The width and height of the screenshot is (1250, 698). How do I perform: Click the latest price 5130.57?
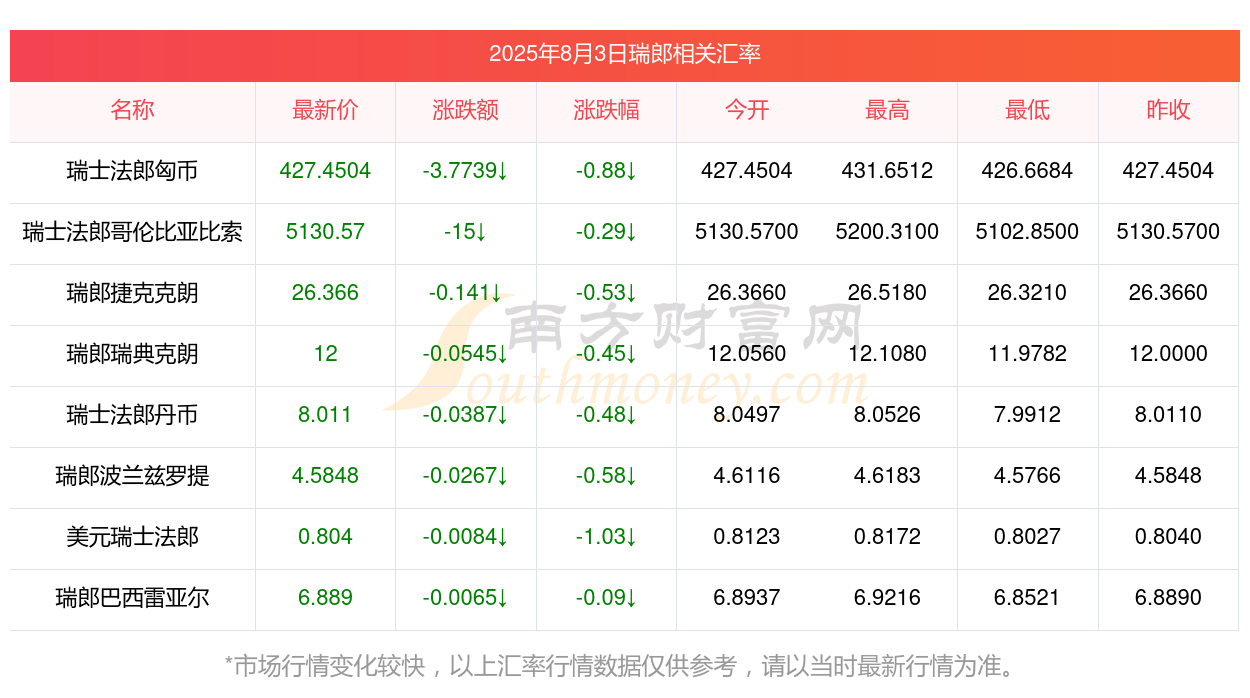point(325,232)
